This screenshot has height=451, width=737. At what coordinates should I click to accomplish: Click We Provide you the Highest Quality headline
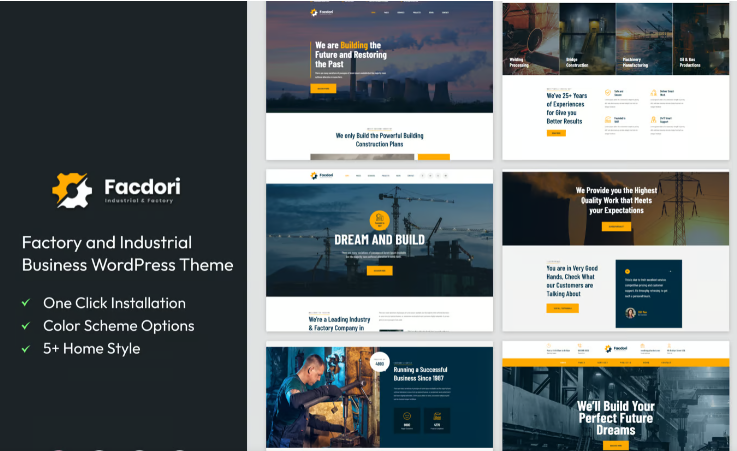pyautogui.click(x=616, y=200)
